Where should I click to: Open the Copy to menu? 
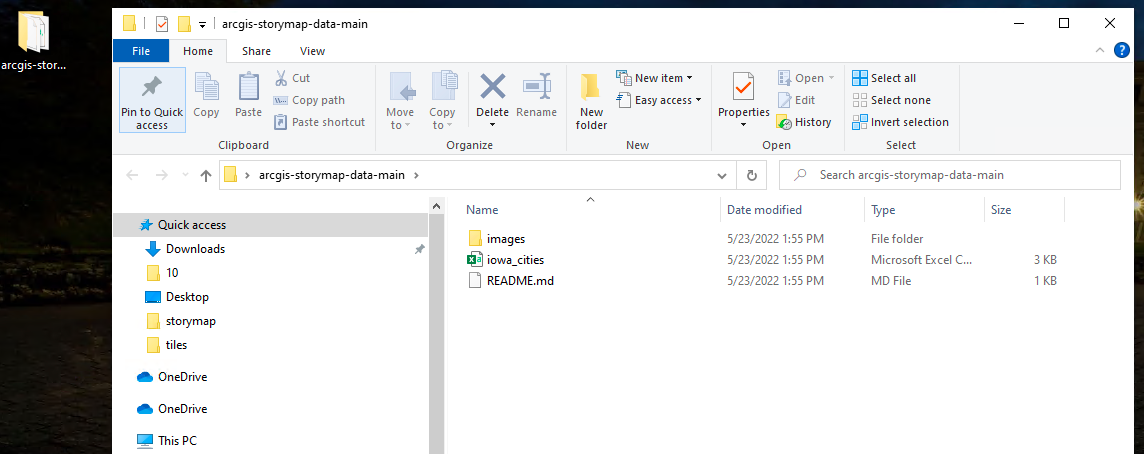(x=441, y=100)
